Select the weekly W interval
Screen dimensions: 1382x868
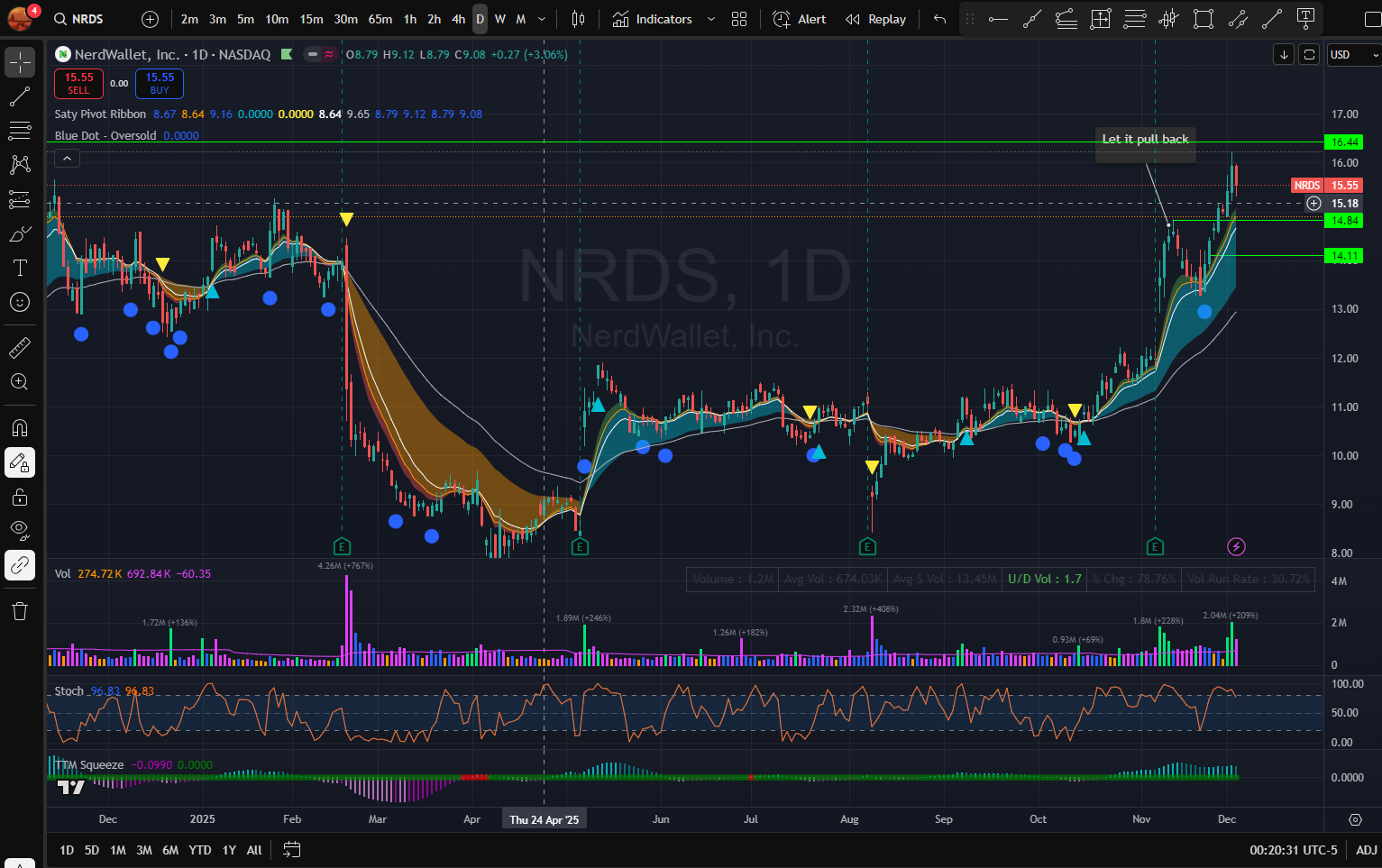pos(499,19)
